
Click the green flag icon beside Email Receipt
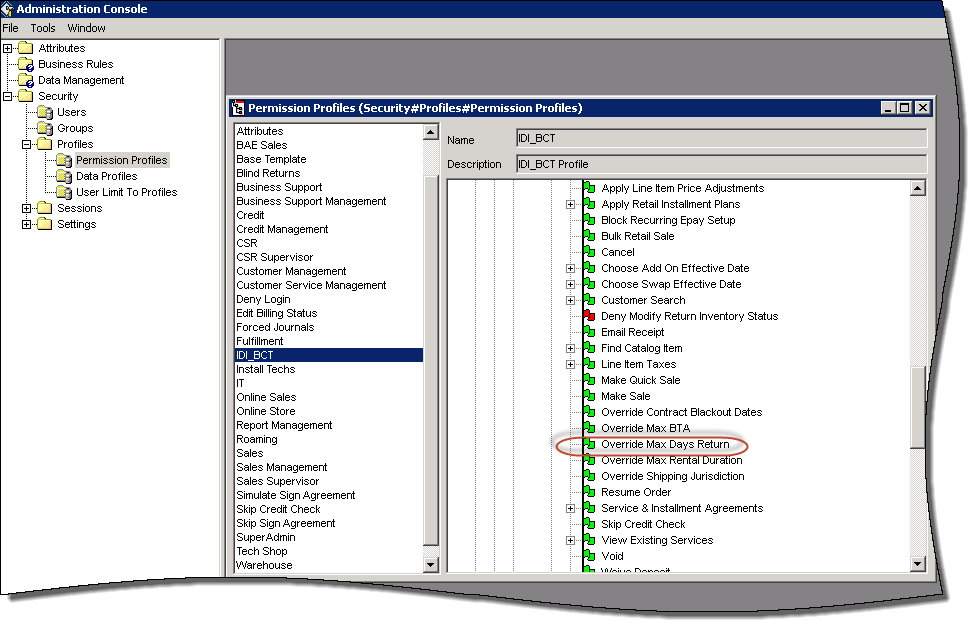point(589,332)
